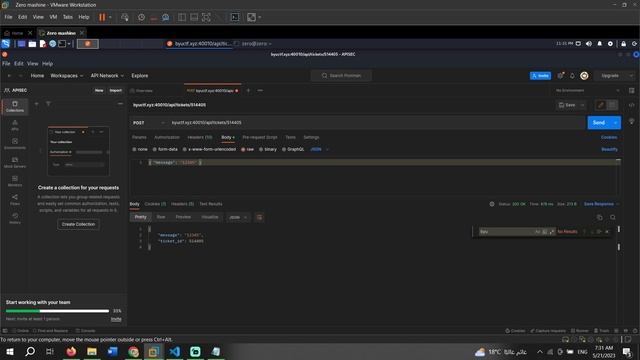Open a new request tab with plus icon
The width and height of the screenshot is (640, 360).
248,90
